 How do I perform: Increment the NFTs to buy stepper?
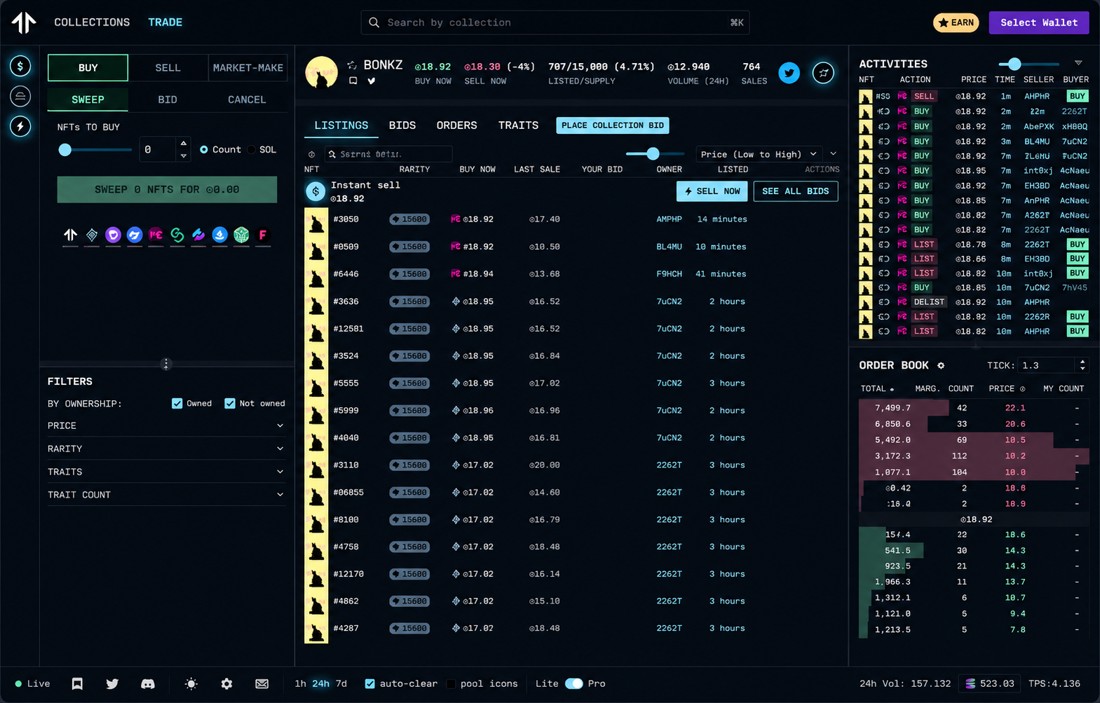point(184,143)
